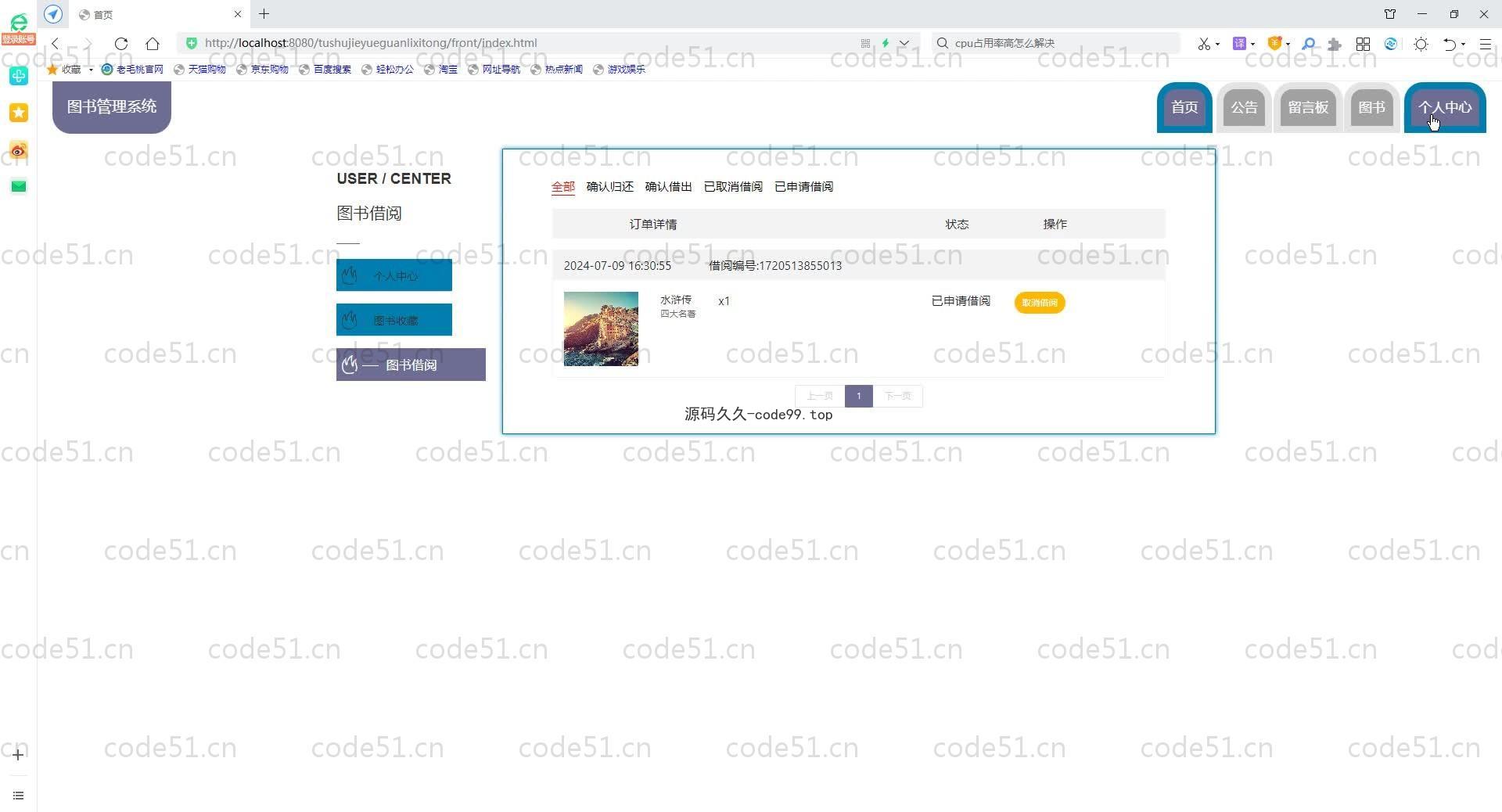The height and width of the screenshot is (812, 1502).
Task: Reload the page with the refresh icon
Action: pos(120,44)
